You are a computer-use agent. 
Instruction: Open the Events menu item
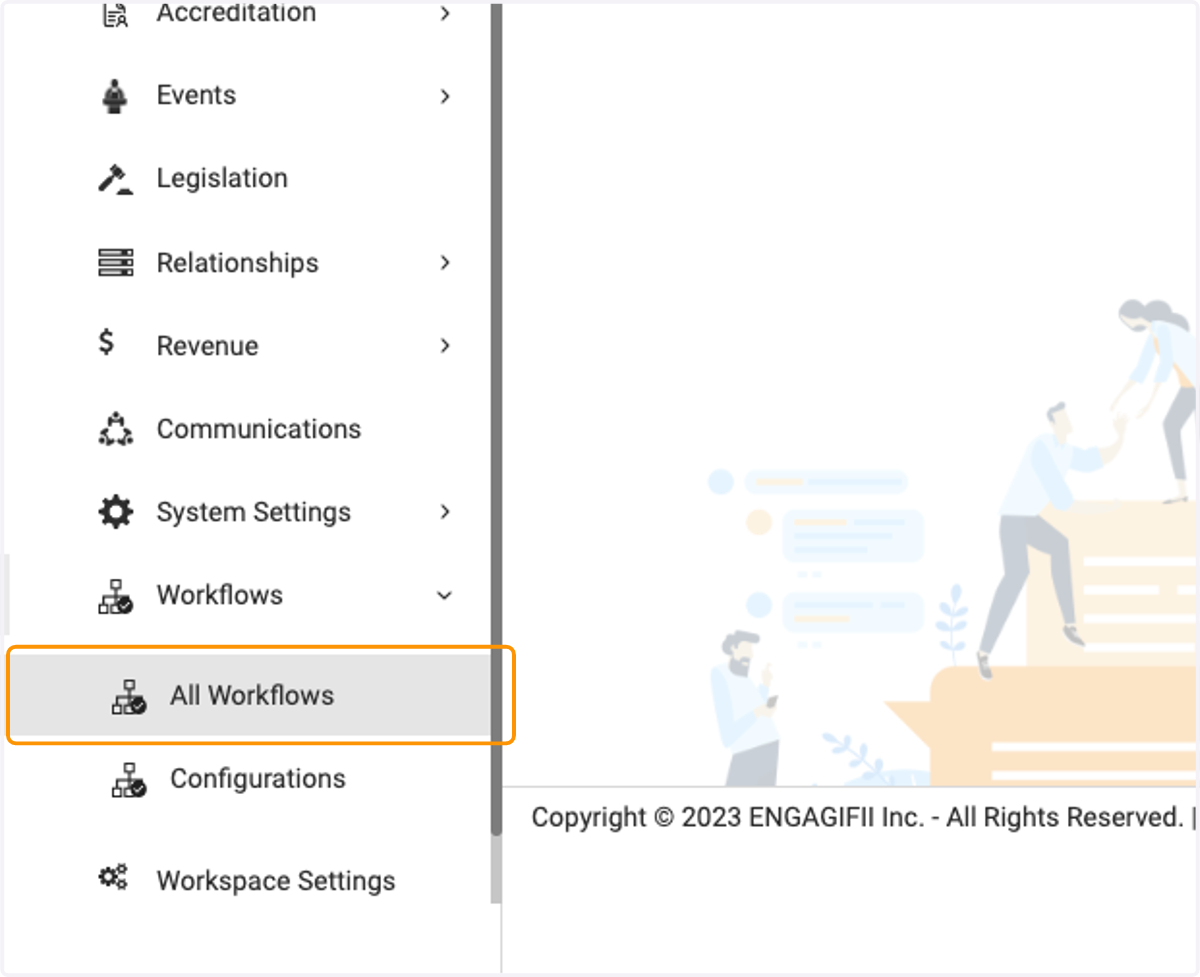(x=196, y=95)
